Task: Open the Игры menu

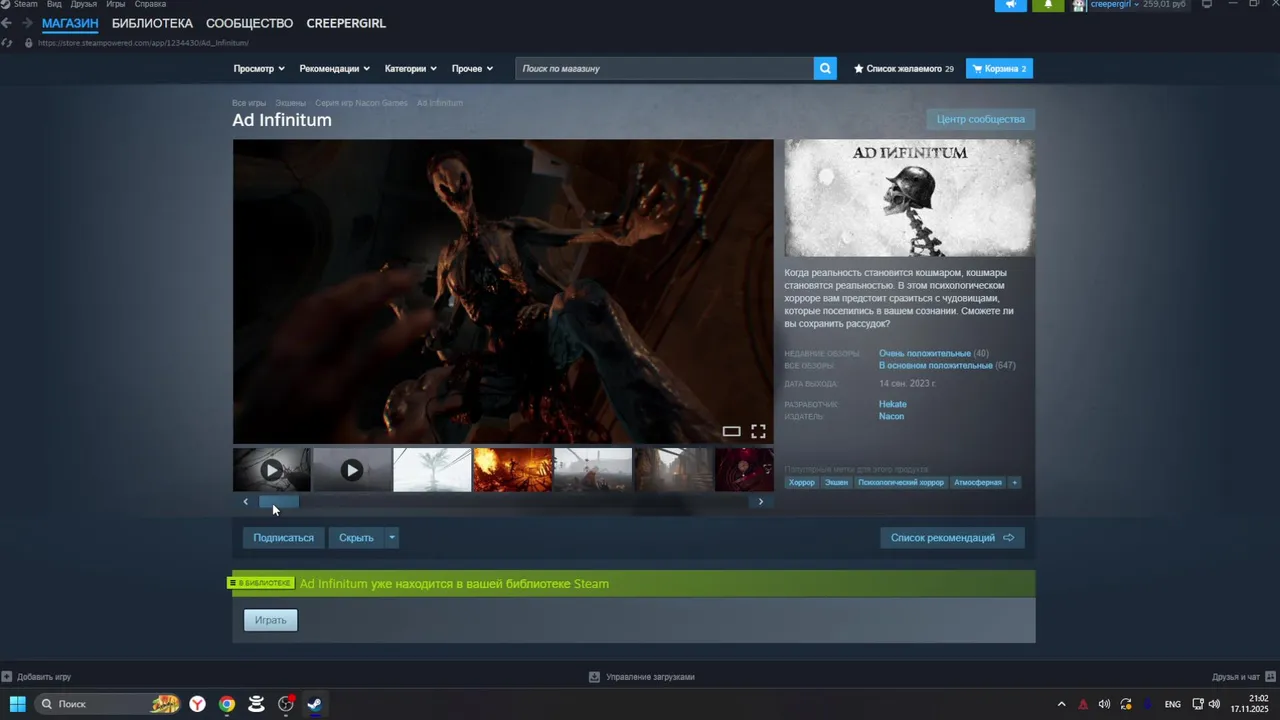Action: click(115, 4)
